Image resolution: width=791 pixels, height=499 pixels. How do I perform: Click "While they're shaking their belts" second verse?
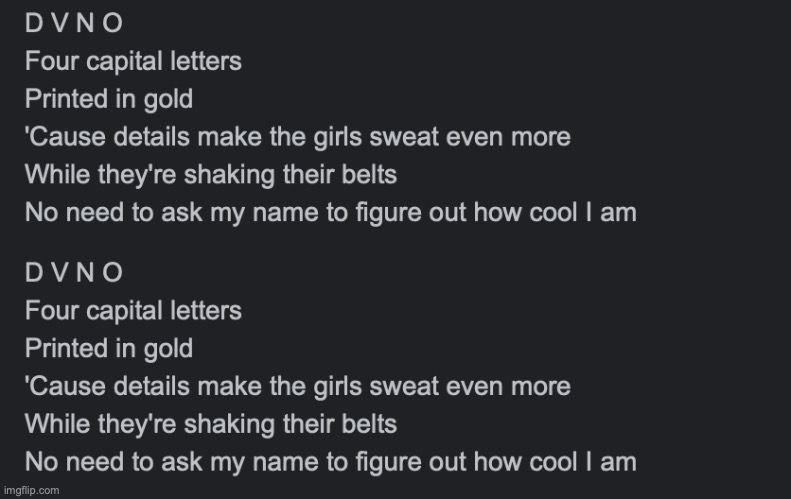[x=211, y=425]
